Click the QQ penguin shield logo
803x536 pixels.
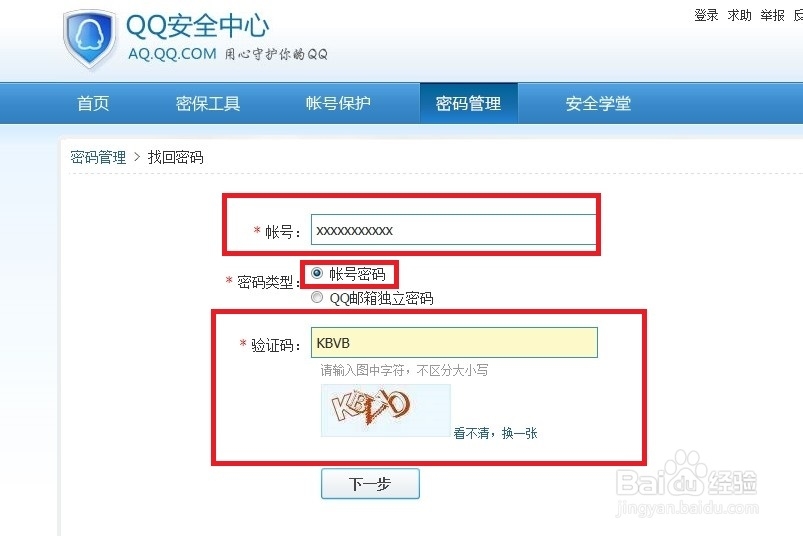(x=89, y=39)
